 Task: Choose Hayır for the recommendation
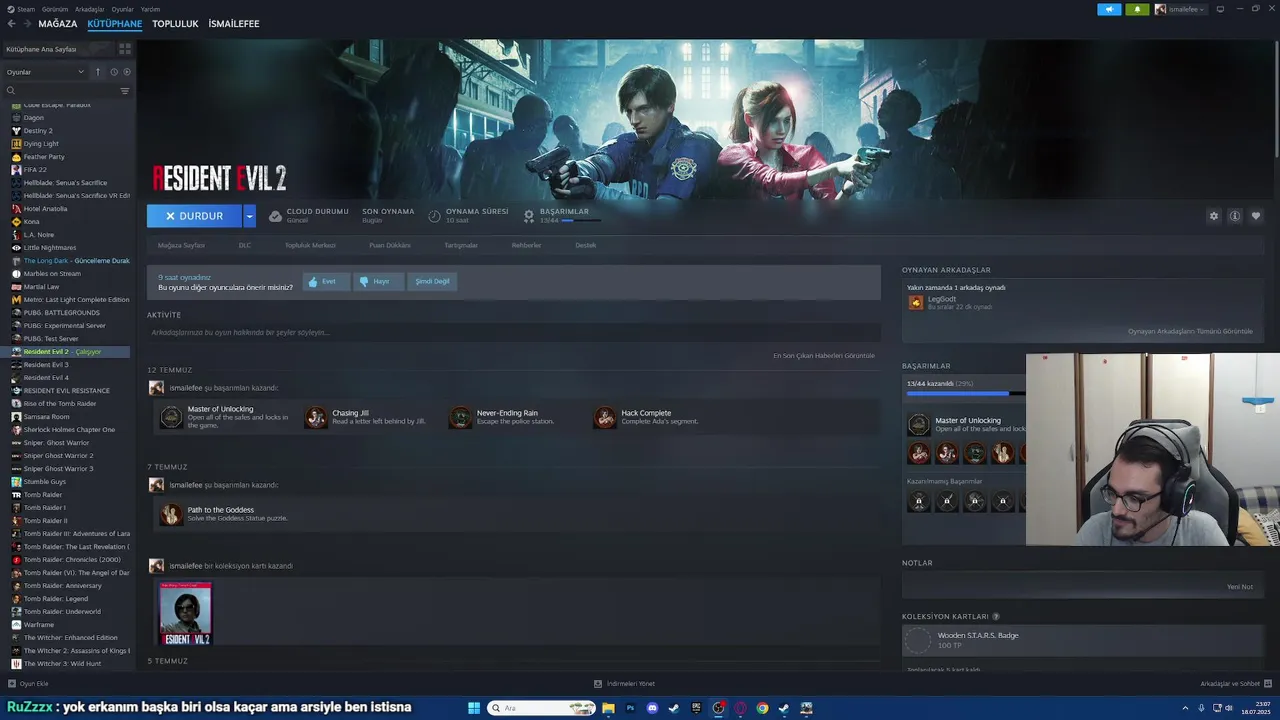[378, 282]
